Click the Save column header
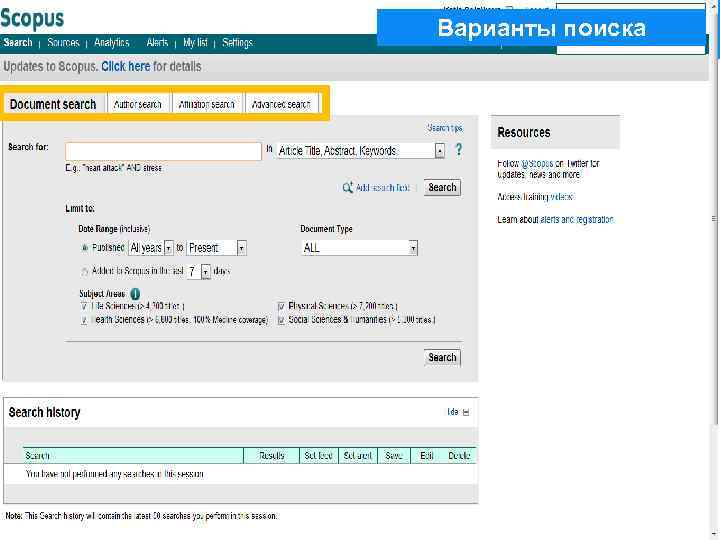Image resolution: width=720 pixels, height=540 pixels. tap(394, 456)
